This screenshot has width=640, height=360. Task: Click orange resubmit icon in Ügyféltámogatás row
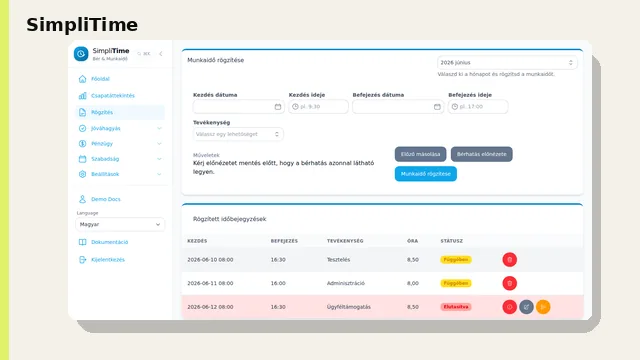point(543,307)
